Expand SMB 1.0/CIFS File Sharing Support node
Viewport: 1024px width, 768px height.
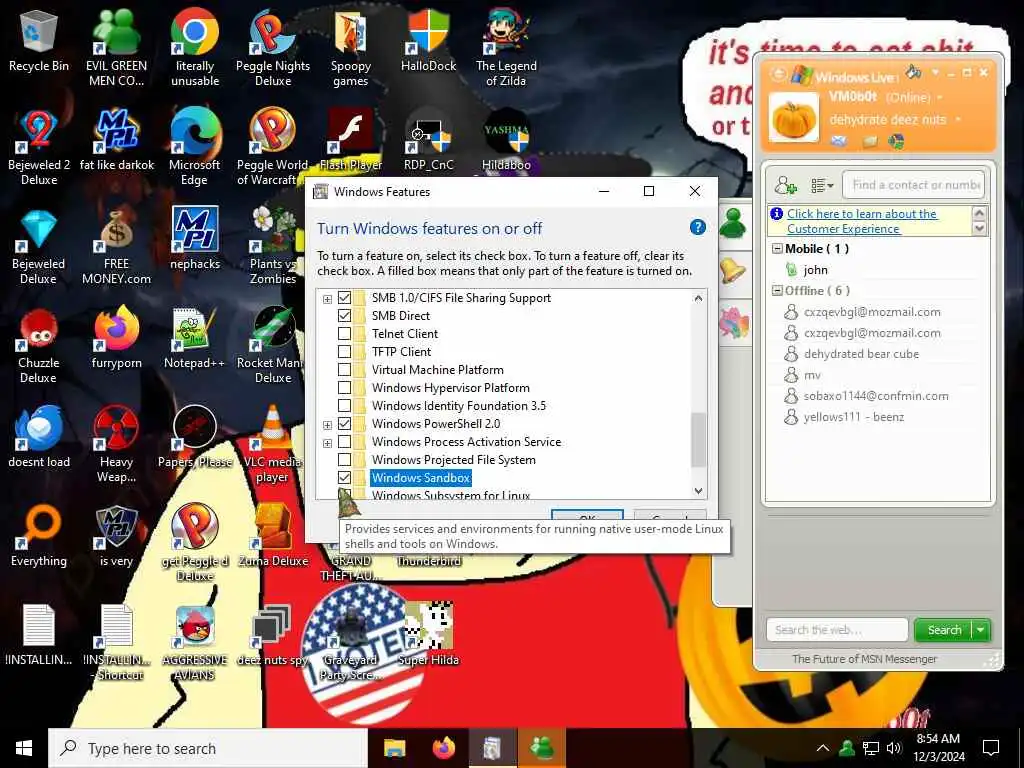point(327,299)
